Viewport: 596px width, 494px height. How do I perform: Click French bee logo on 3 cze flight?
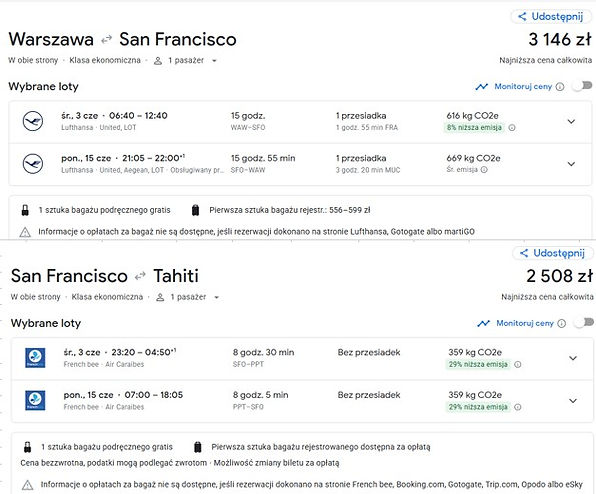(35, 358)
